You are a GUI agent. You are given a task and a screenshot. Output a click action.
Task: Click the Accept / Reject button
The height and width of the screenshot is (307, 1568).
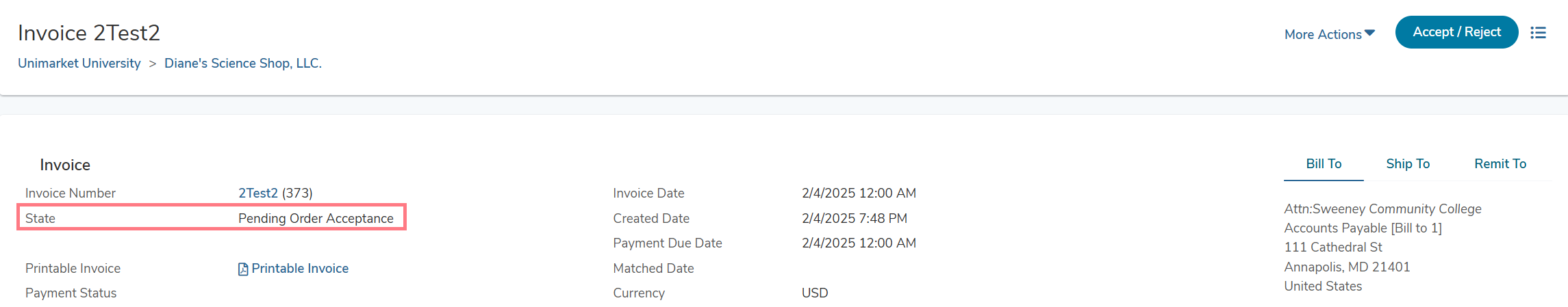[x=1456, y=32]
